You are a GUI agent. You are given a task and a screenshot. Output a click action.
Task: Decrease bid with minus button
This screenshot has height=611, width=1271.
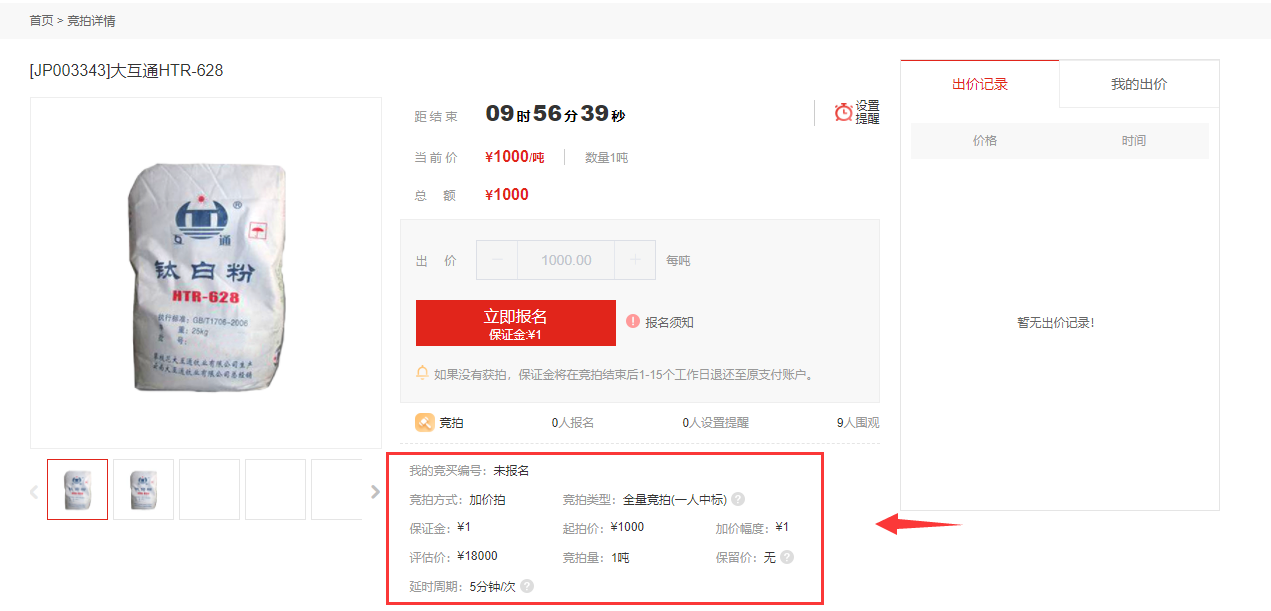pyautogui.click(x=497, y=260)
